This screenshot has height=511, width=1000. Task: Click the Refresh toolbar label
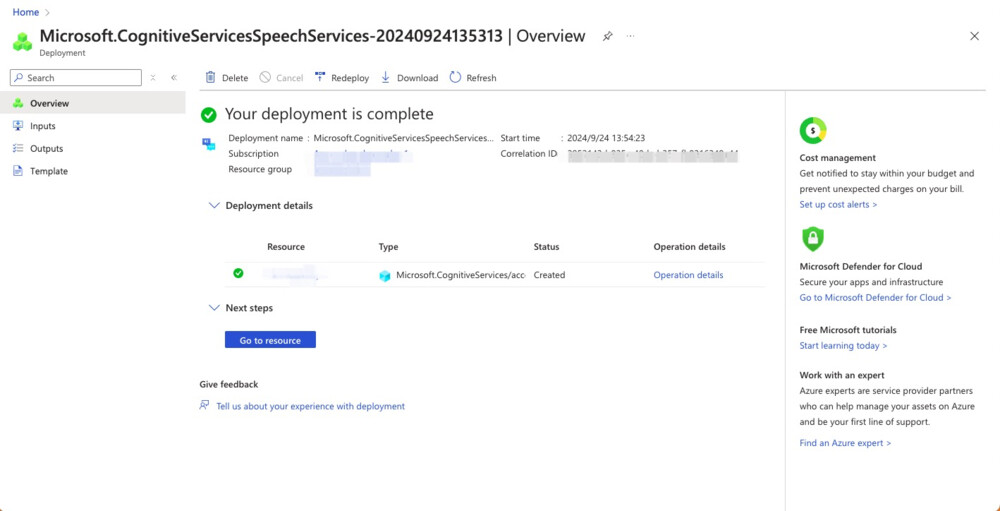coord(482,78)
